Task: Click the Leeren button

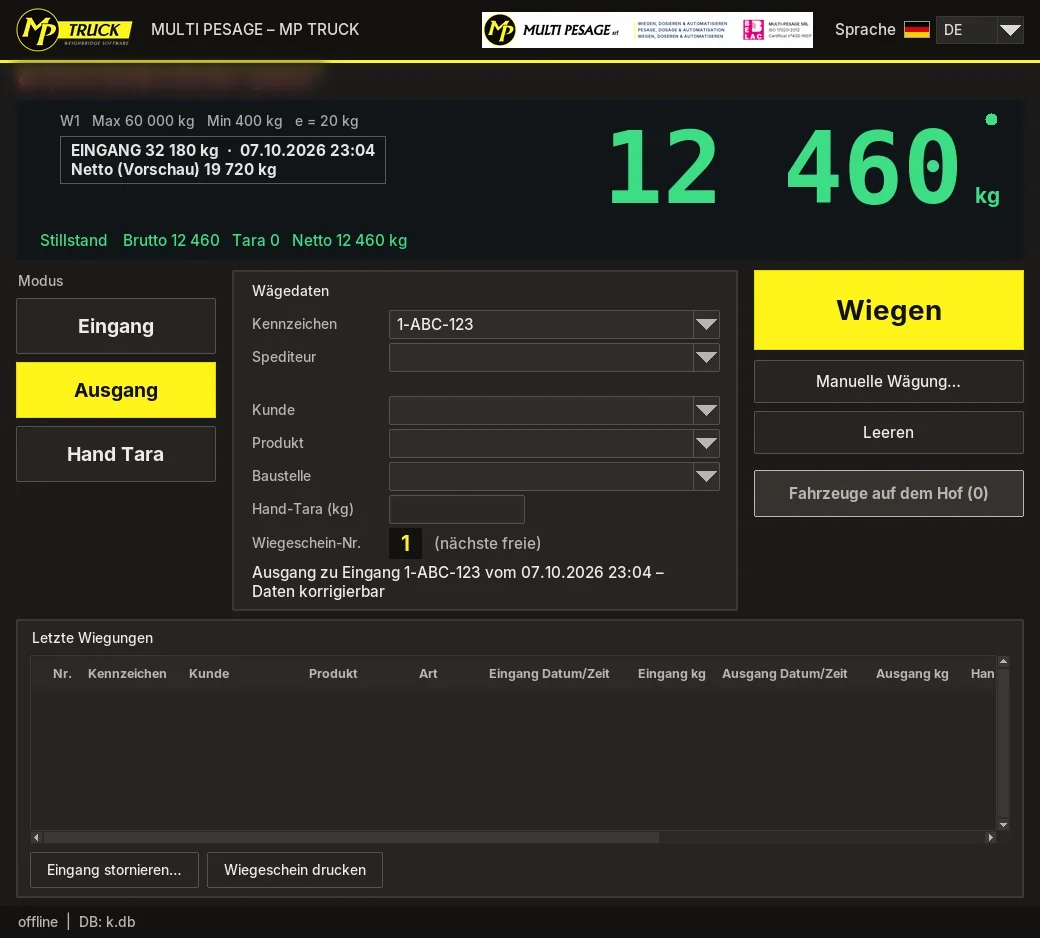Action: (889, 433)
